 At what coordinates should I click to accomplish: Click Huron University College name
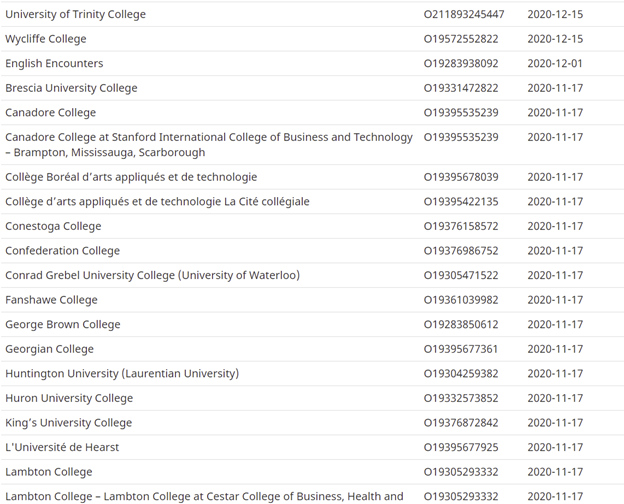click(x=69, y=398)
